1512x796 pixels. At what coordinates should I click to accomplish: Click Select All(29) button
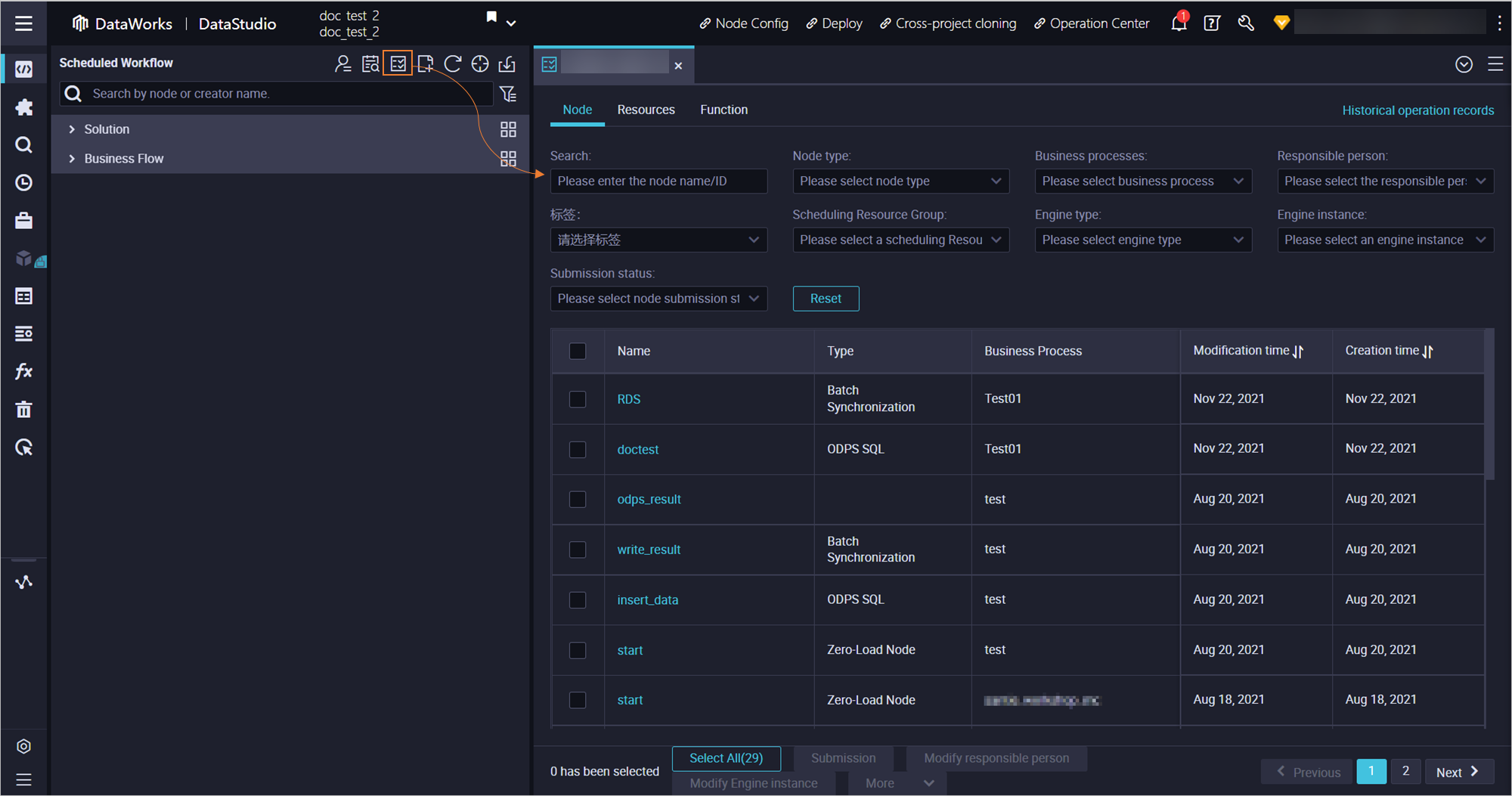pyautogui.click(x=726, y=758)
